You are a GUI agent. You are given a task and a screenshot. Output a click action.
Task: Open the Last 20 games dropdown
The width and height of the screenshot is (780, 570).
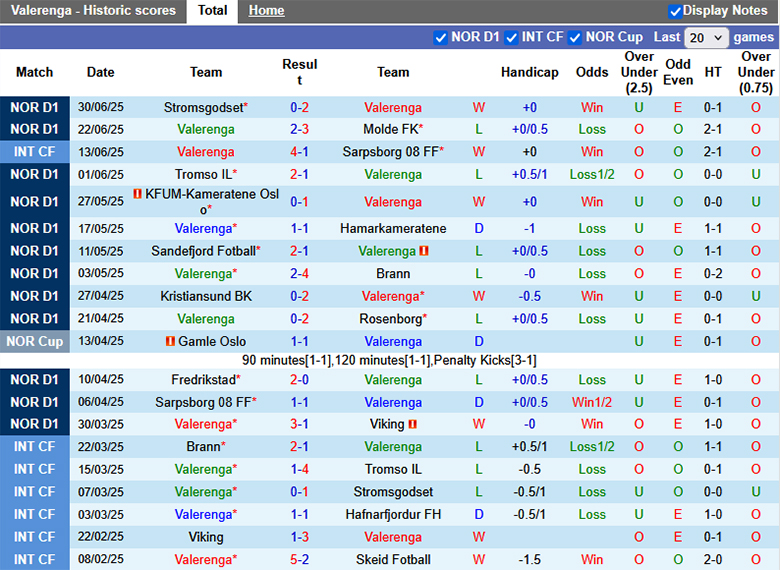(706, 38)
